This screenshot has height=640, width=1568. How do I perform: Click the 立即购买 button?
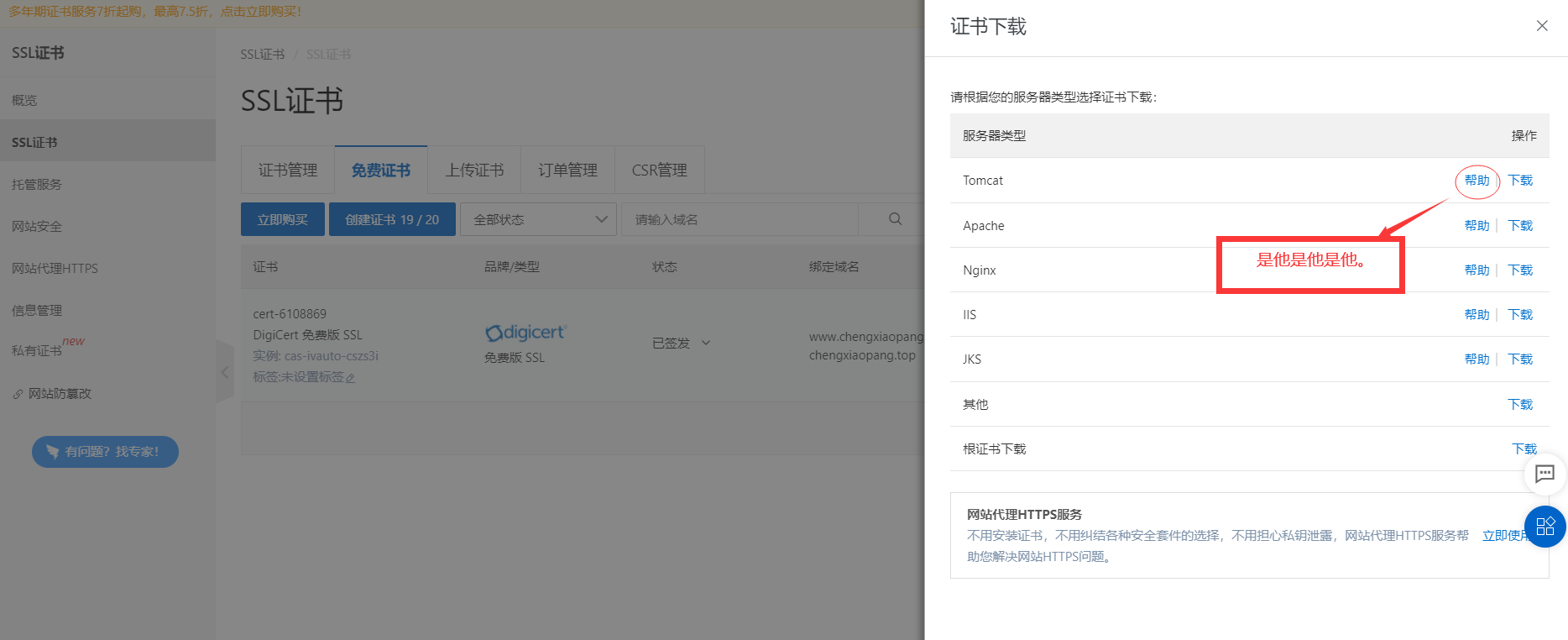point(283,219)
